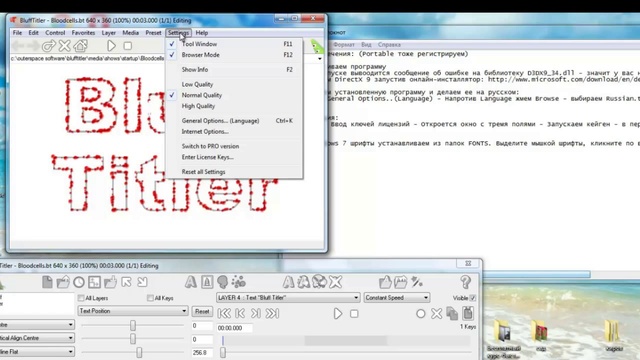Jump to last key with double-forward arrow
This screenshot has height=360, width=640.
pyautogui.click(x=272, y=313)
